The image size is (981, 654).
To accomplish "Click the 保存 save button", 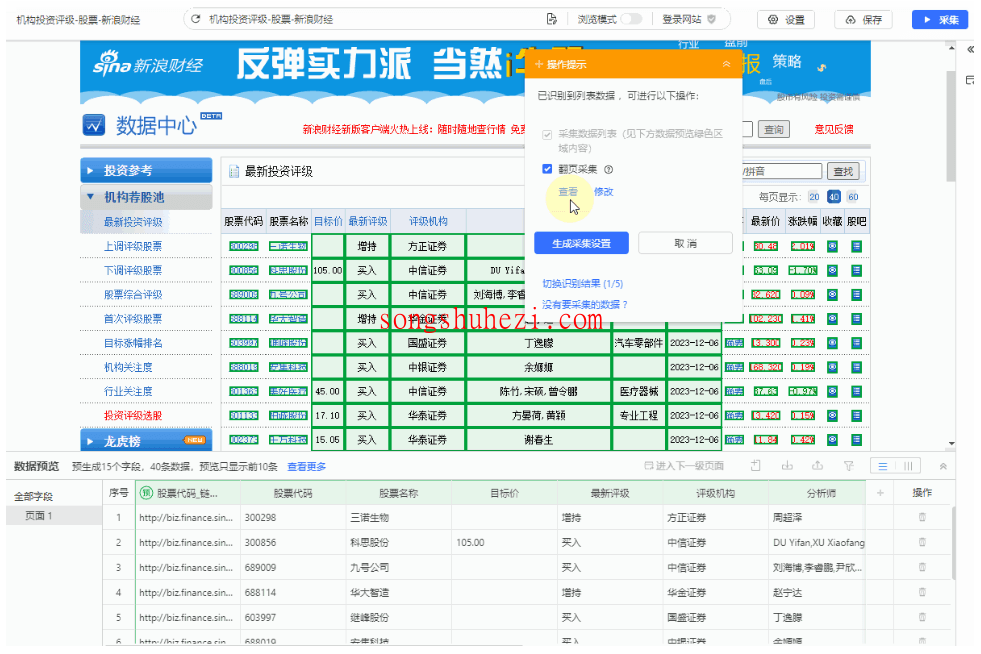I will [864, 19].
